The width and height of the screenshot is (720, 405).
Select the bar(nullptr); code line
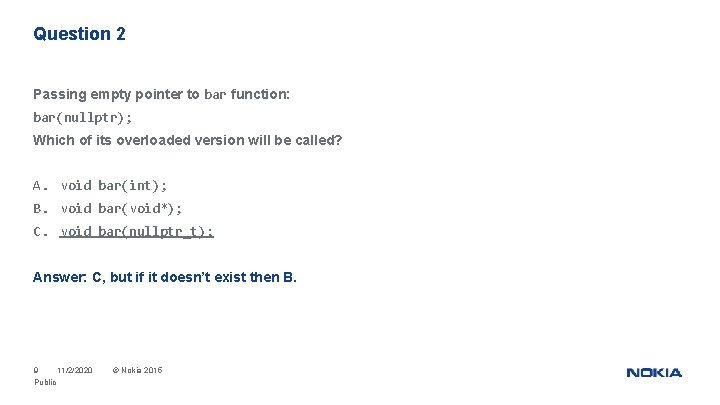tap(83, 118)
